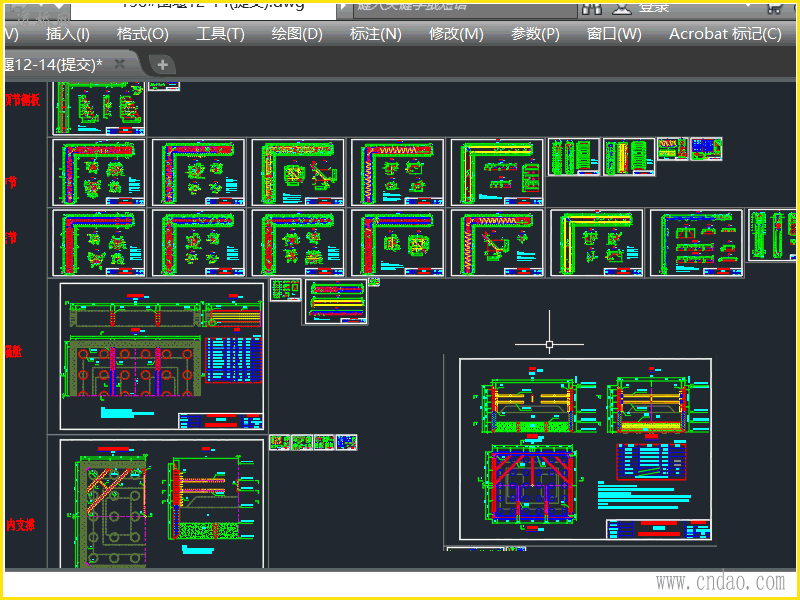The image size is (800, 600).
Task: Open the 参数(P) menu
Action: click(x=535, y=34)
